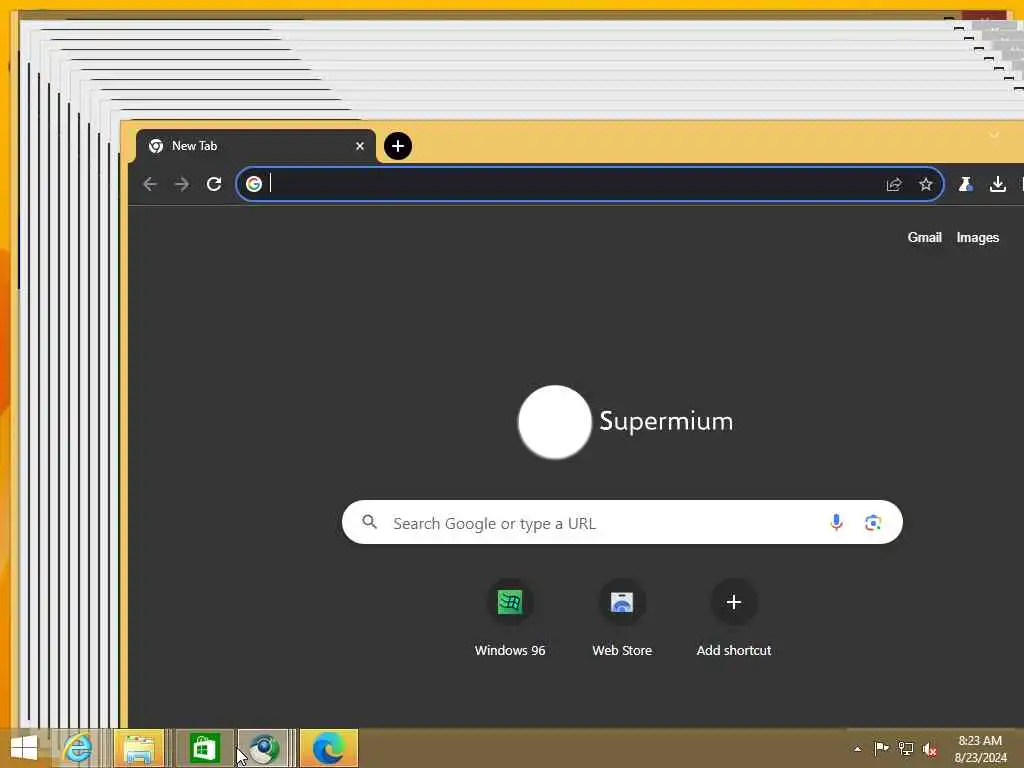Click the Supermium taskbar icon

(x=264, y=748)
